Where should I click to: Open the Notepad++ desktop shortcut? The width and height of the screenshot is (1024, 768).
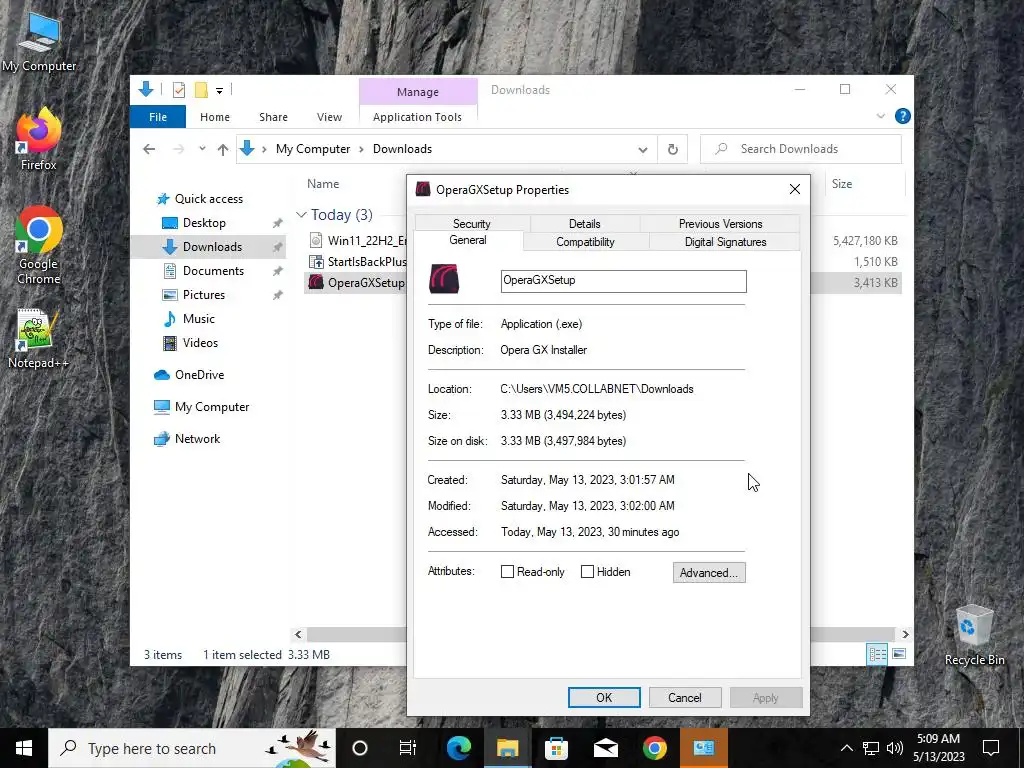click(39, 338)
